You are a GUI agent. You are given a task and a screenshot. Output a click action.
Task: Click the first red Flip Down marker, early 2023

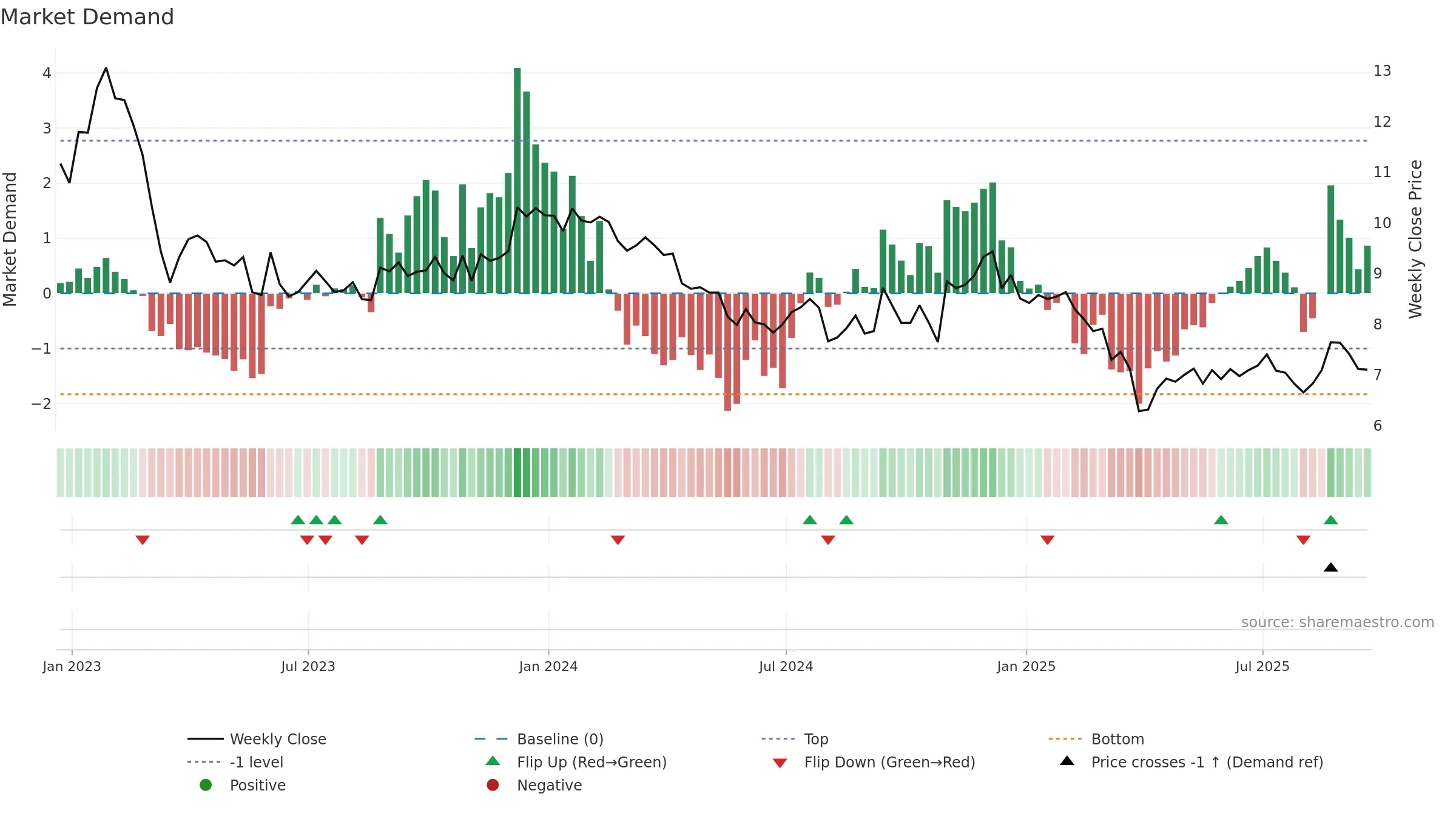click(x=143, y=540)
